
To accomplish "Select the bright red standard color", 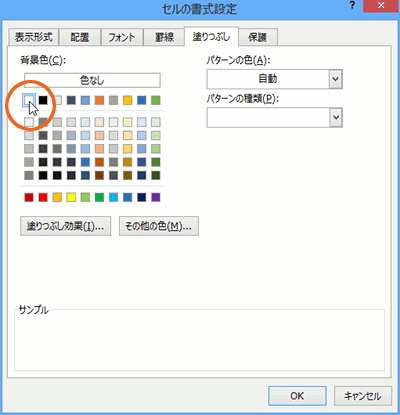I will [43, 197].
